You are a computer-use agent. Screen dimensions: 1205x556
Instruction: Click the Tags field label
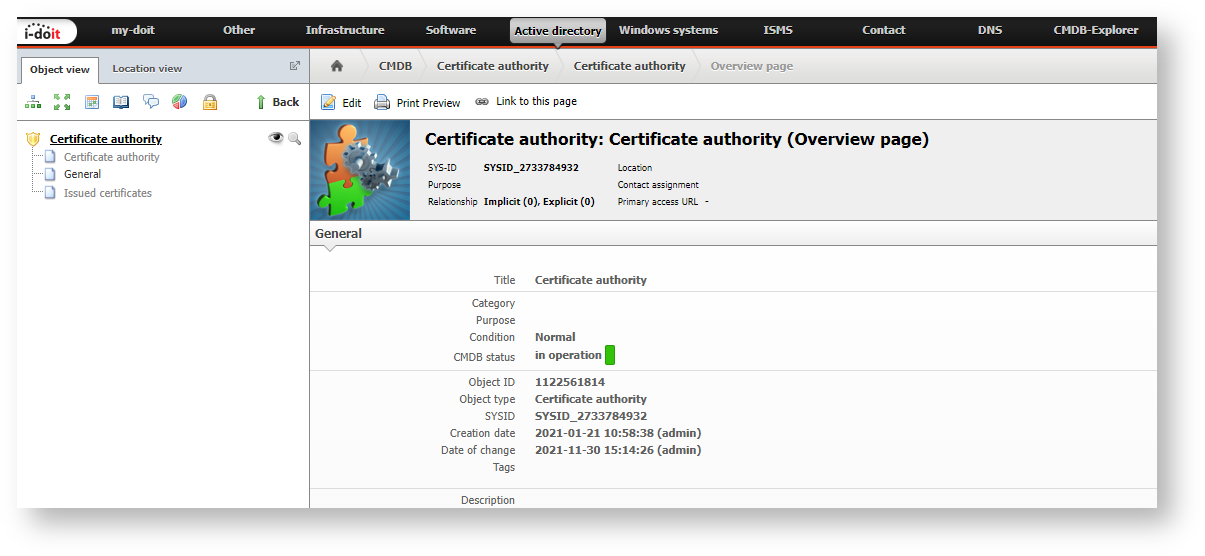coord(504,467)
